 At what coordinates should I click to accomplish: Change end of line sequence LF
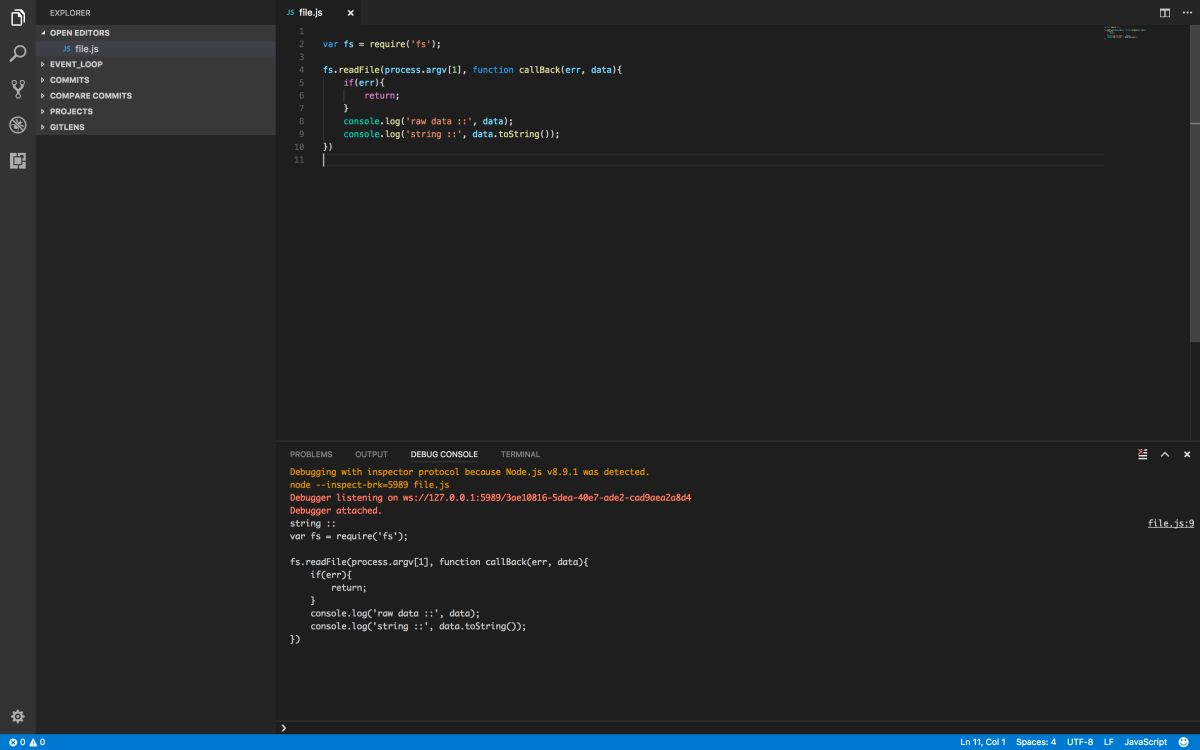point(1109,742)
